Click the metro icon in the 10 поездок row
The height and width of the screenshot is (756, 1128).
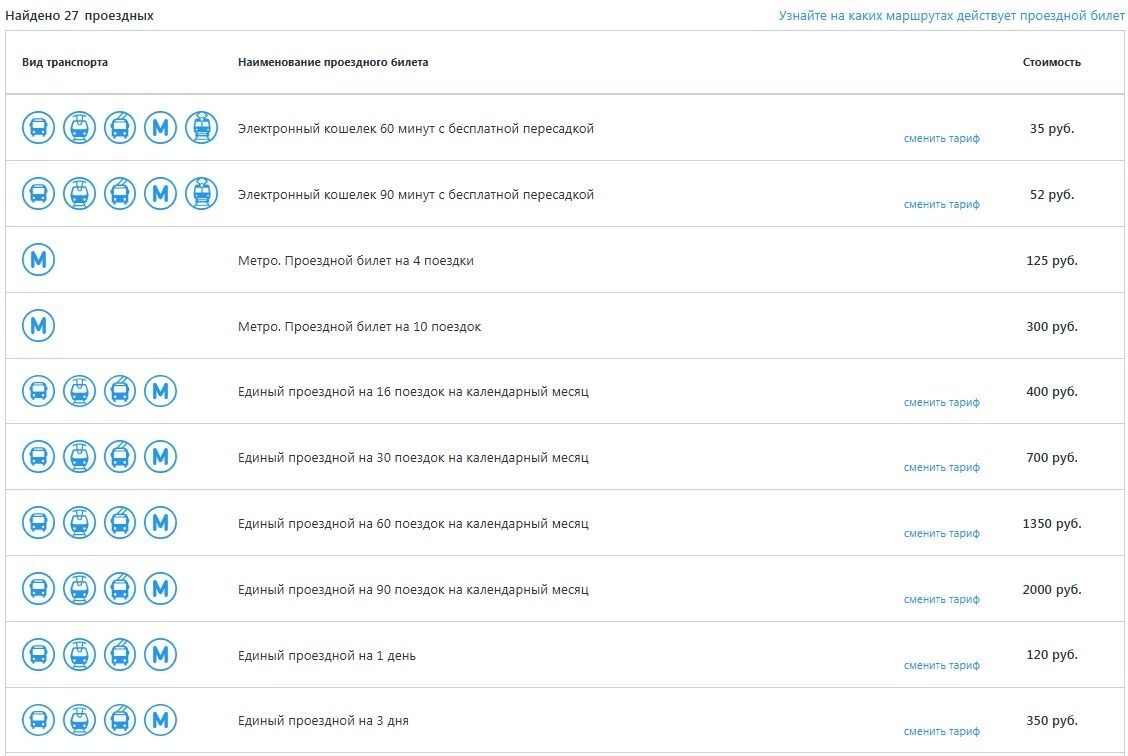tap(38, 326)
